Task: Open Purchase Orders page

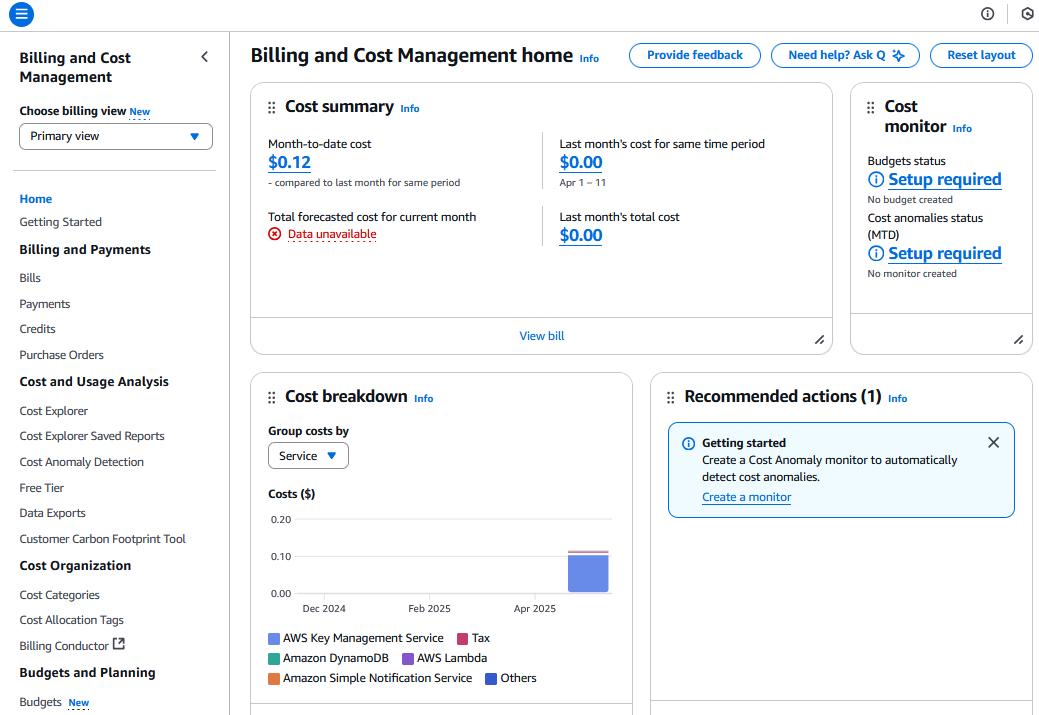Action: (x=62, y=355)
